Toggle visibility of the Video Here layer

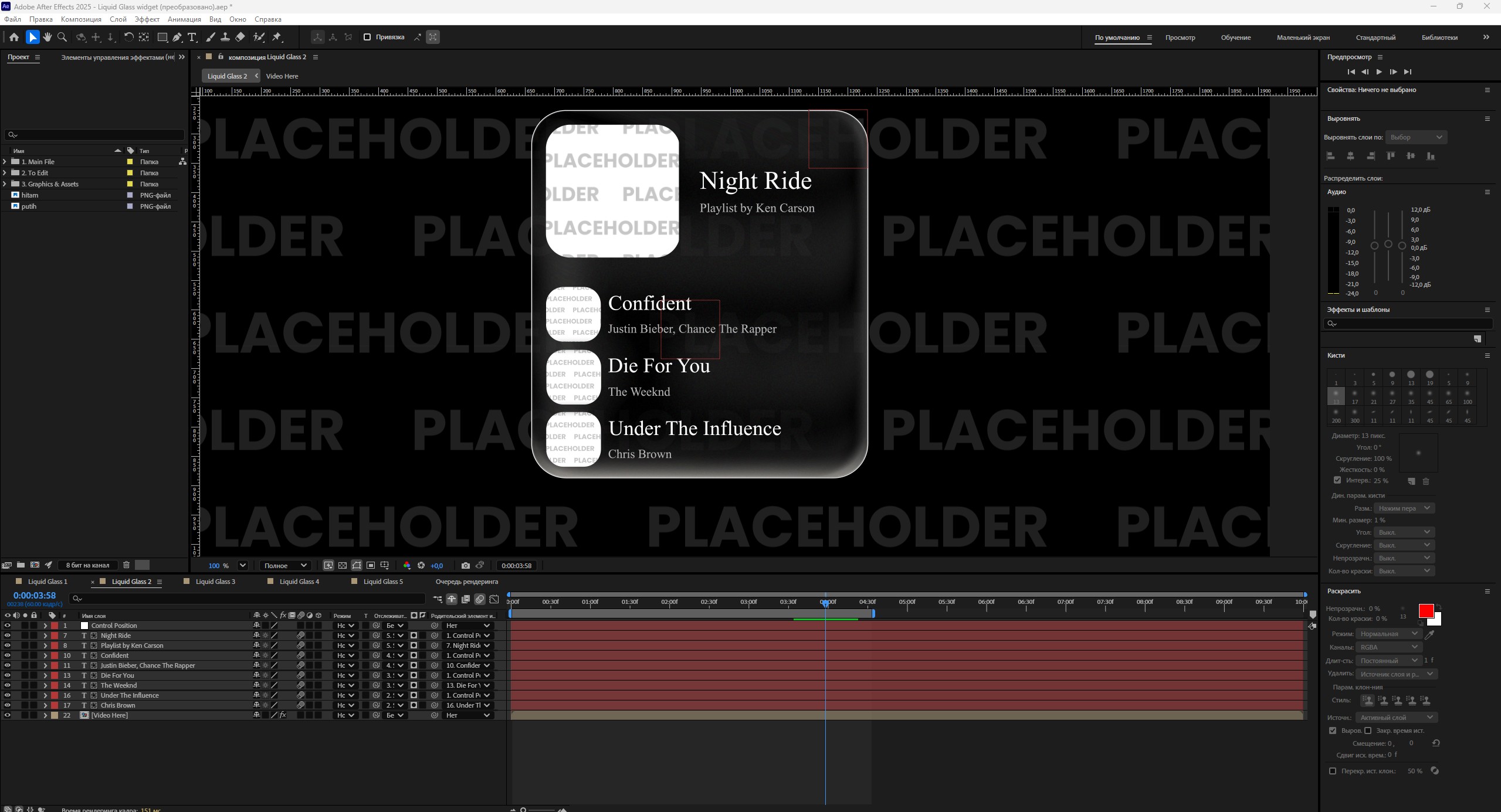point(7,715)
